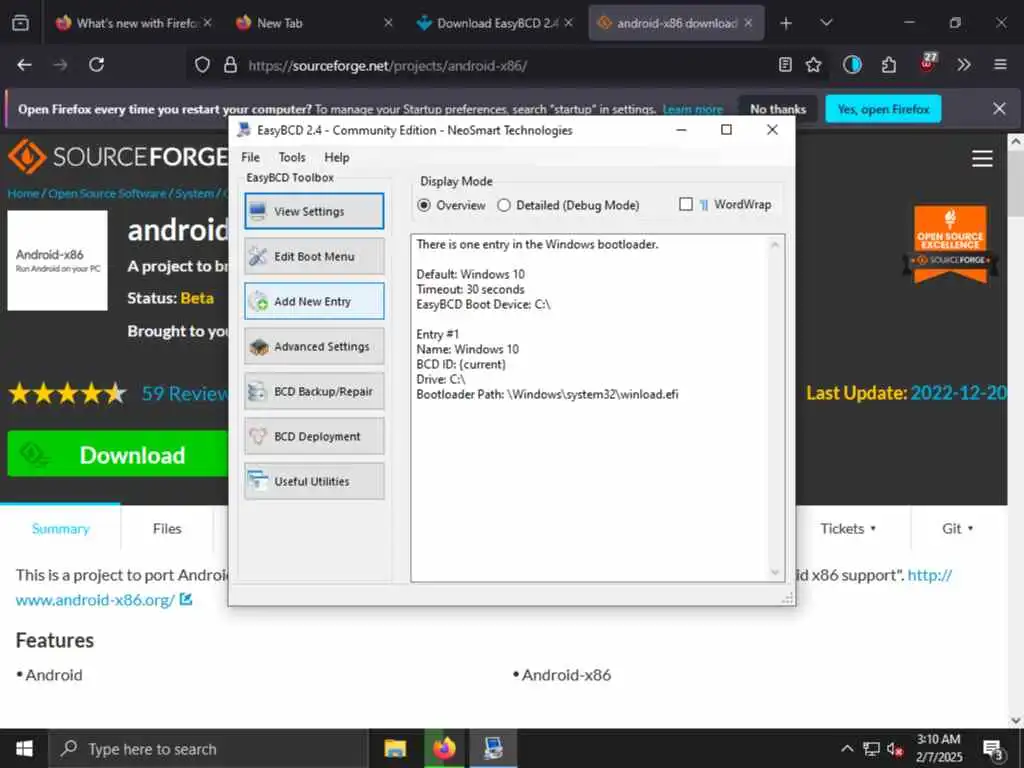Reload the page in Firefox
The image size is (1024, 768).
click(x=97, y=65)
